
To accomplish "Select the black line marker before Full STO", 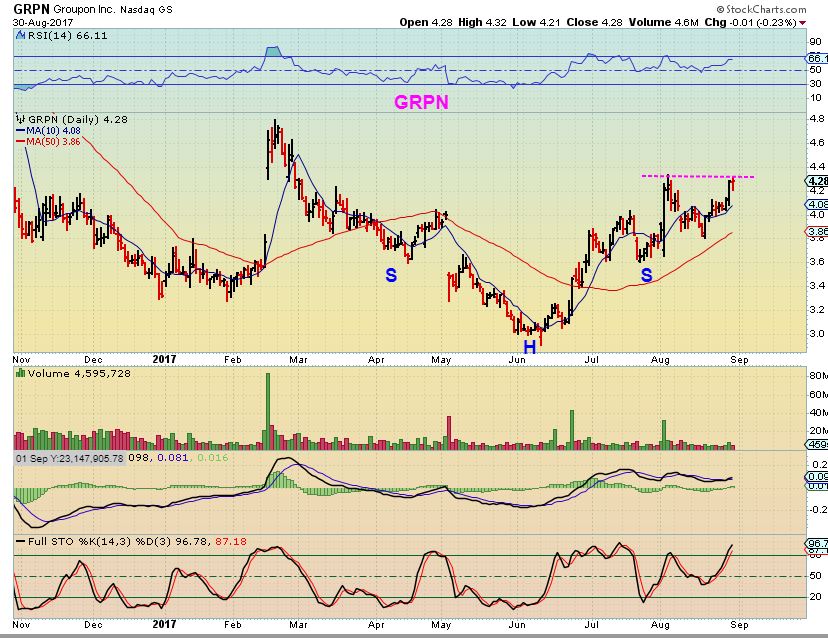I will [21, 541].
